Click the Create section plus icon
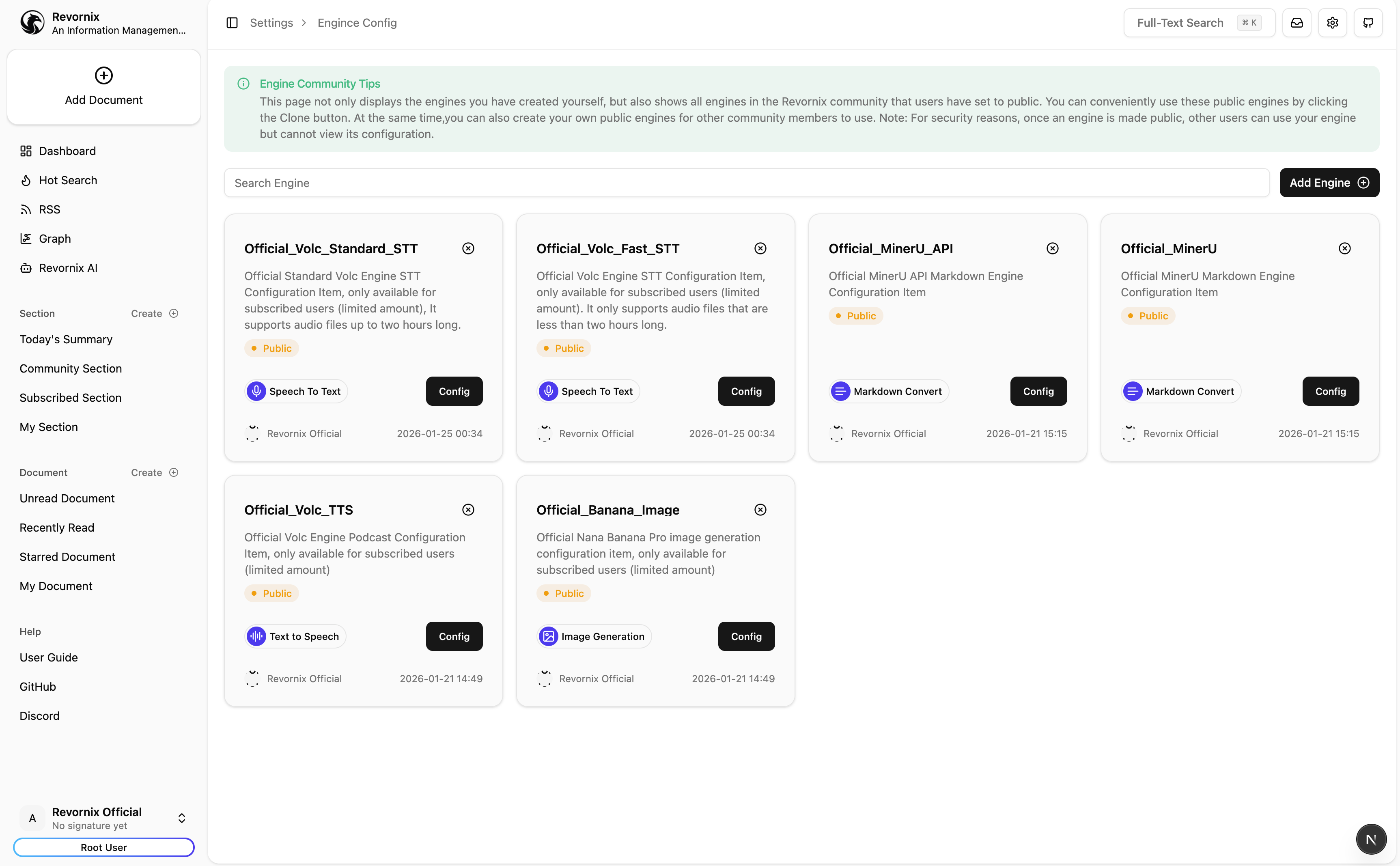 point(174,313)
